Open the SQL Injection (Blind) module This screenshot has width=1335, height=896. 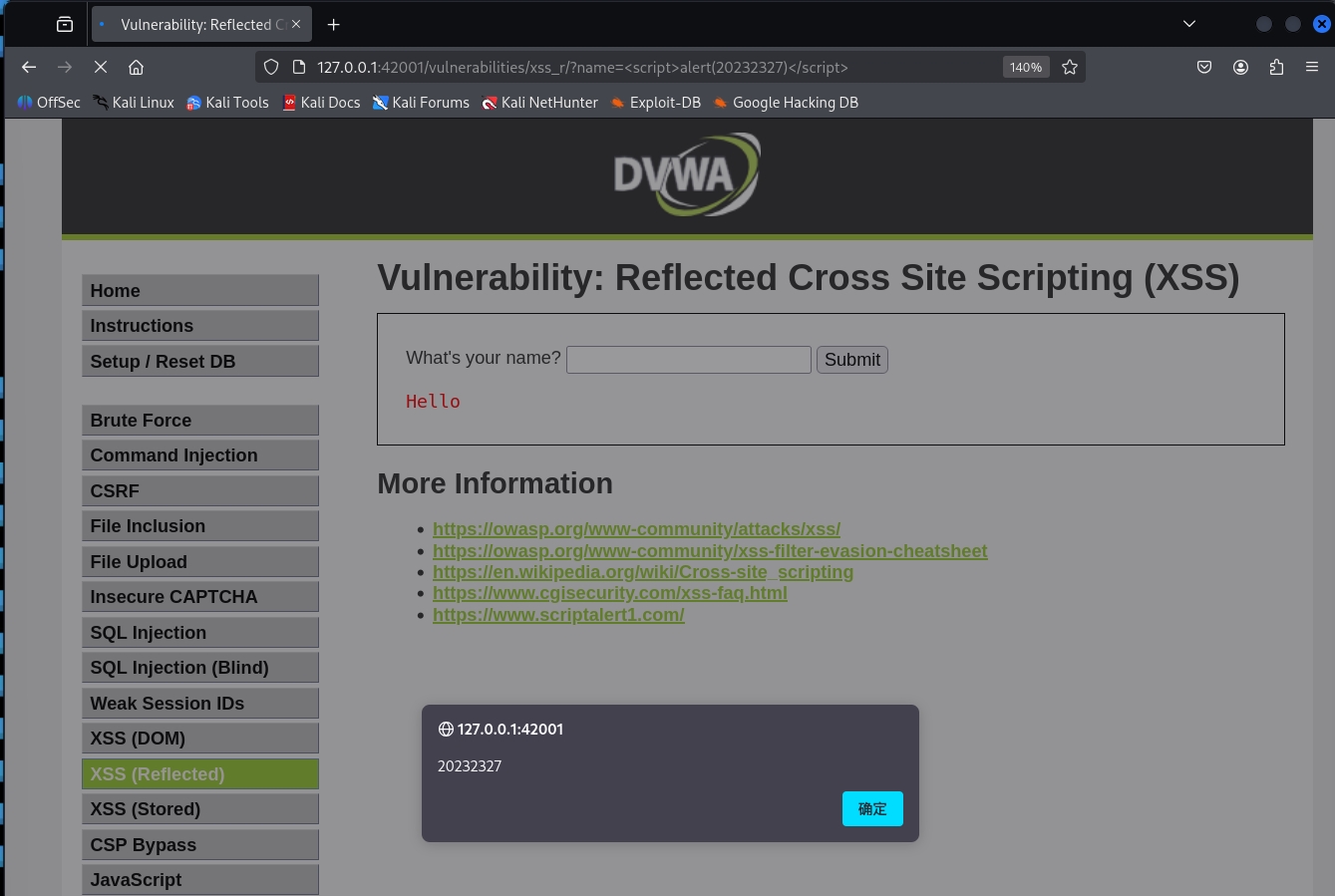tap(200, 668)
